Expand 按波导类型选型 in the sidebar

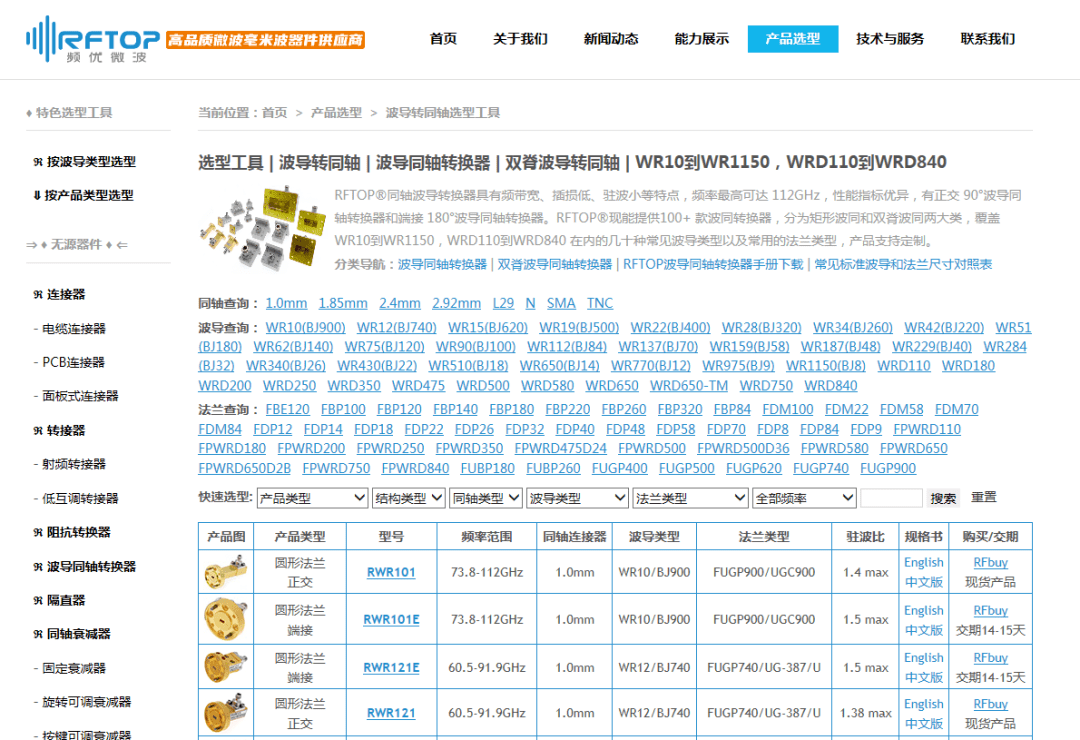pyautogui.click(x=85, y=162)
